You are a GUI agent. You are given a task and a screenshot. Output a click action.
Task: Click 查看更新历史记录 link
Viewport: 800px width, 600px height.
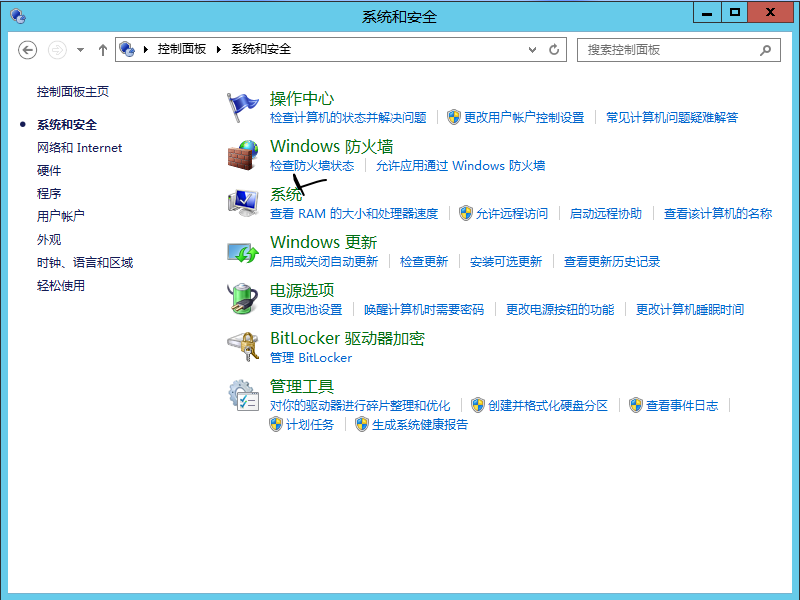tap(612, 262)
